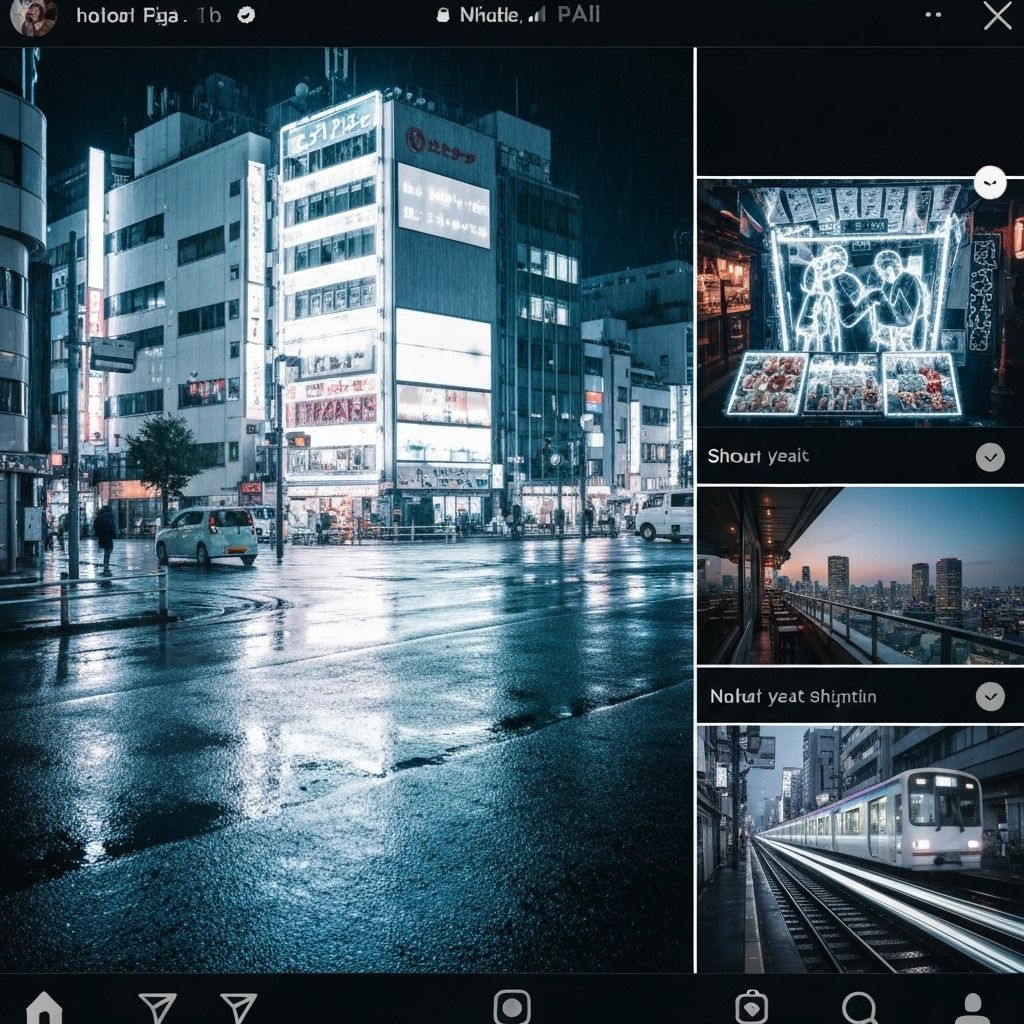Toggle the checkmark beside Nohut yeat shiyntiin
This screenshot has height=1024, width=1024.
pos(990,696)
